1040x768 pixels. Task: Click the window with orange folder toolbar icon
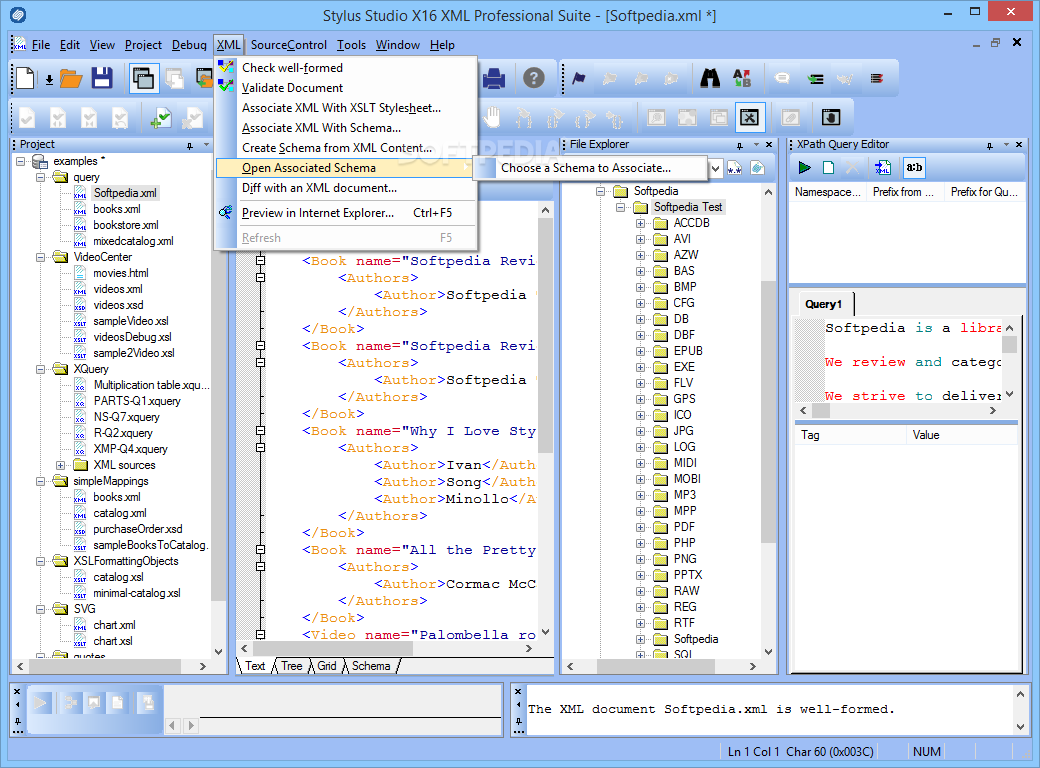coord(204,79)
